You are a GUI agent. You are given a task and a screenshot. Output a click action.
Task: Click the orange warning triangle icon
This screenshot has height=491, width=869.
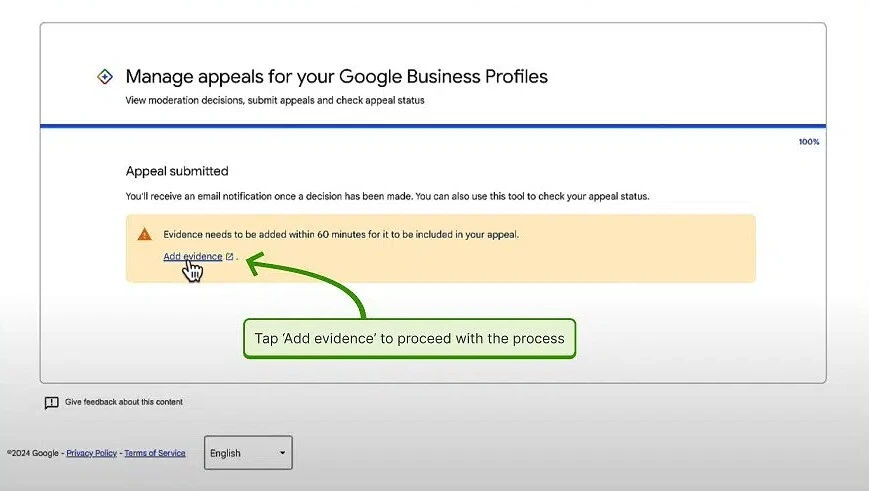145,234
